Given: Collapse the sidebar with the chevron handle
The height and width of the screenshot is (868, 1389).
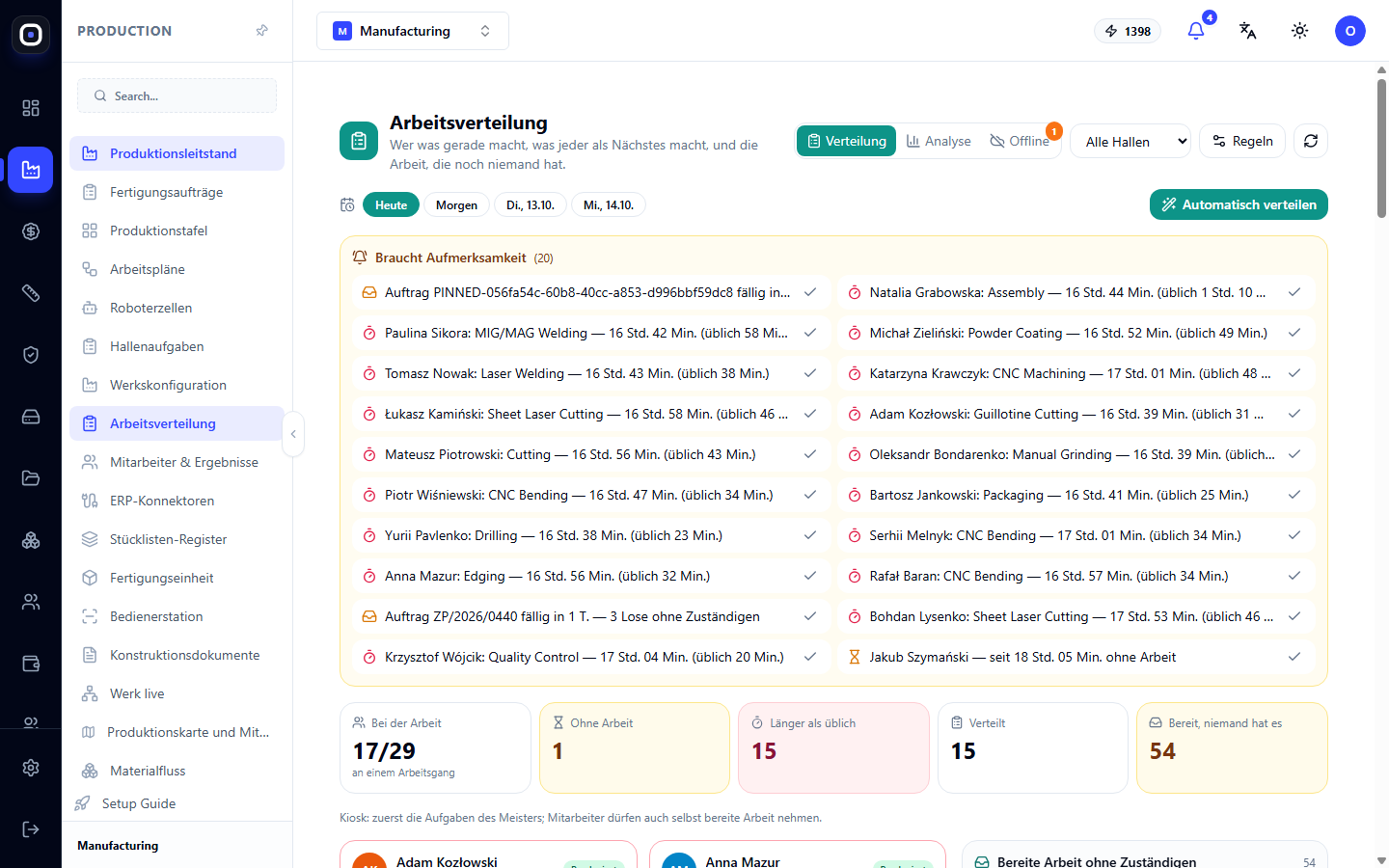Looking at the screenshot, I should [x=293, y=434].
